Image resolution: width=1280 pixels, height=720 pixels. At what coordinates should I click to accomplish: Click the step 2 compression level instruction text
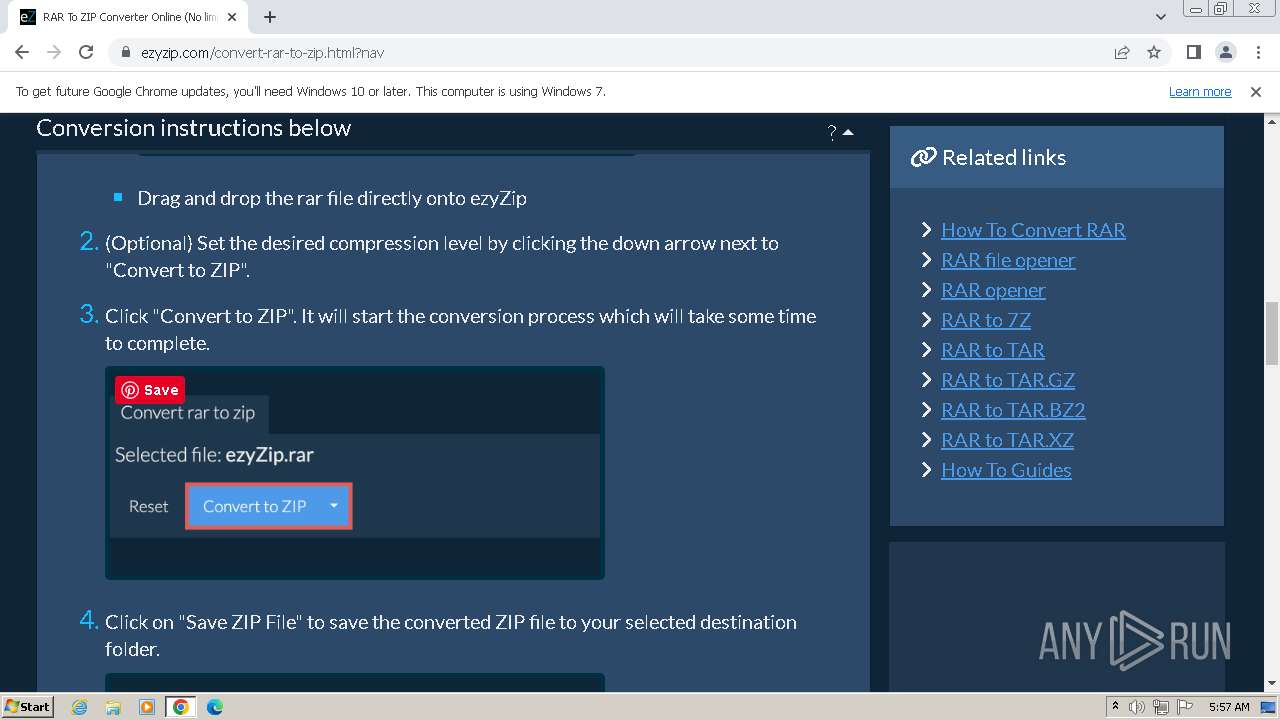tap(441, 256)
